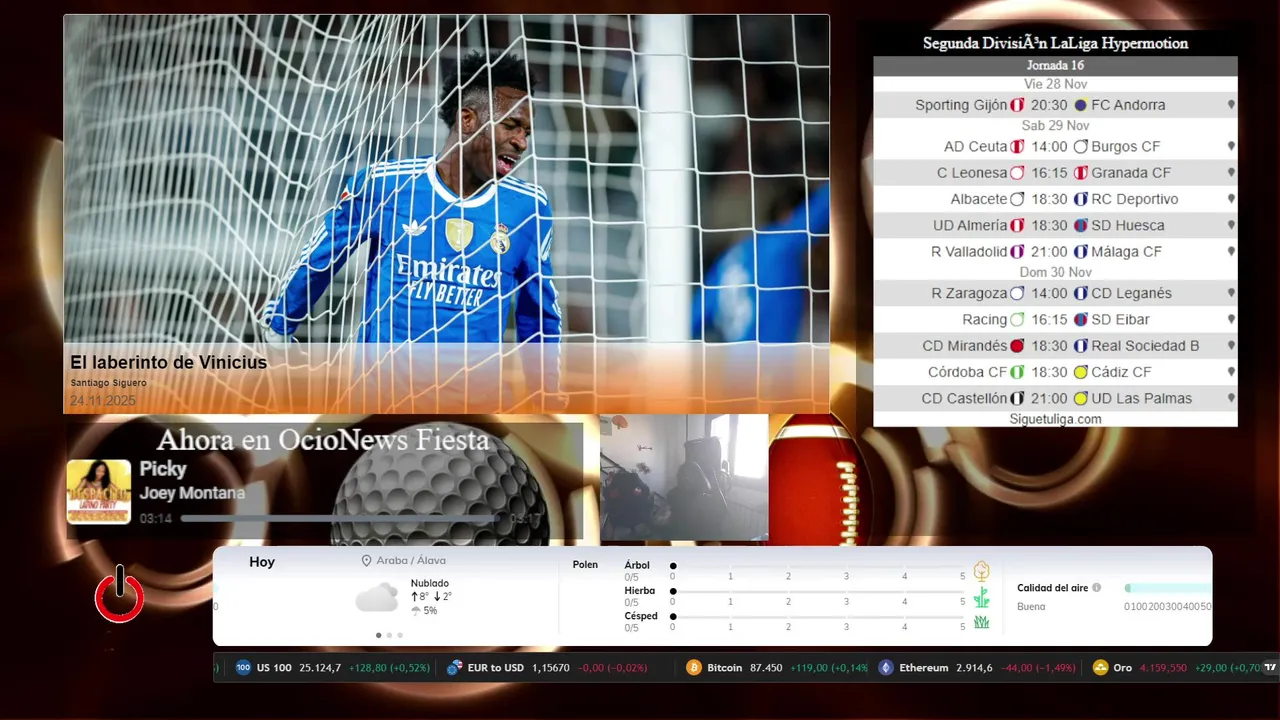Viewport: 1280px width, 720px height.
Task: Select the first weather carousel dot
Action: (x=378, y=635)
